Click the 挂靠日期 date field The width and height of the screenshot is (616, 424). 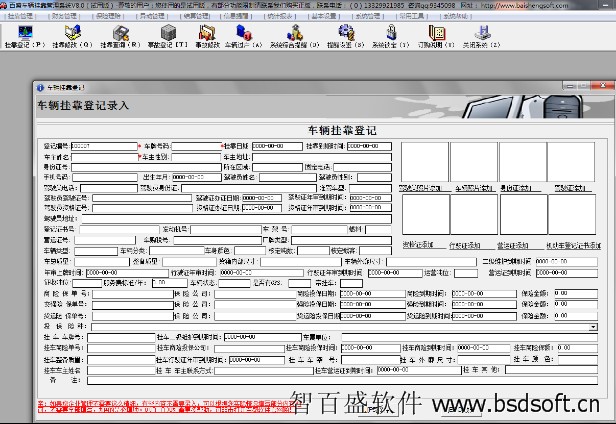(x=277, y=146)
